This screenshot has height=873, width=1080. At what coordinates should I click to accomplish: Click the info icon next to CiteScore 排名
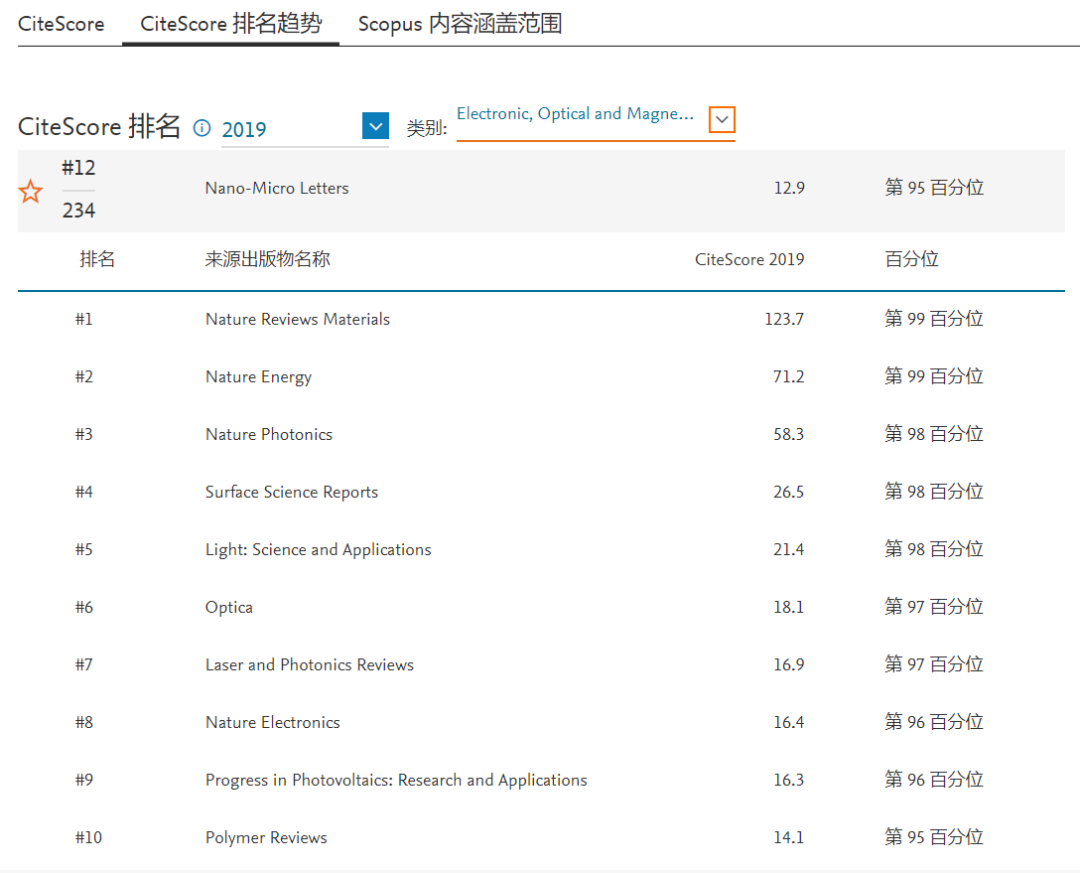(x=202, y=128)
